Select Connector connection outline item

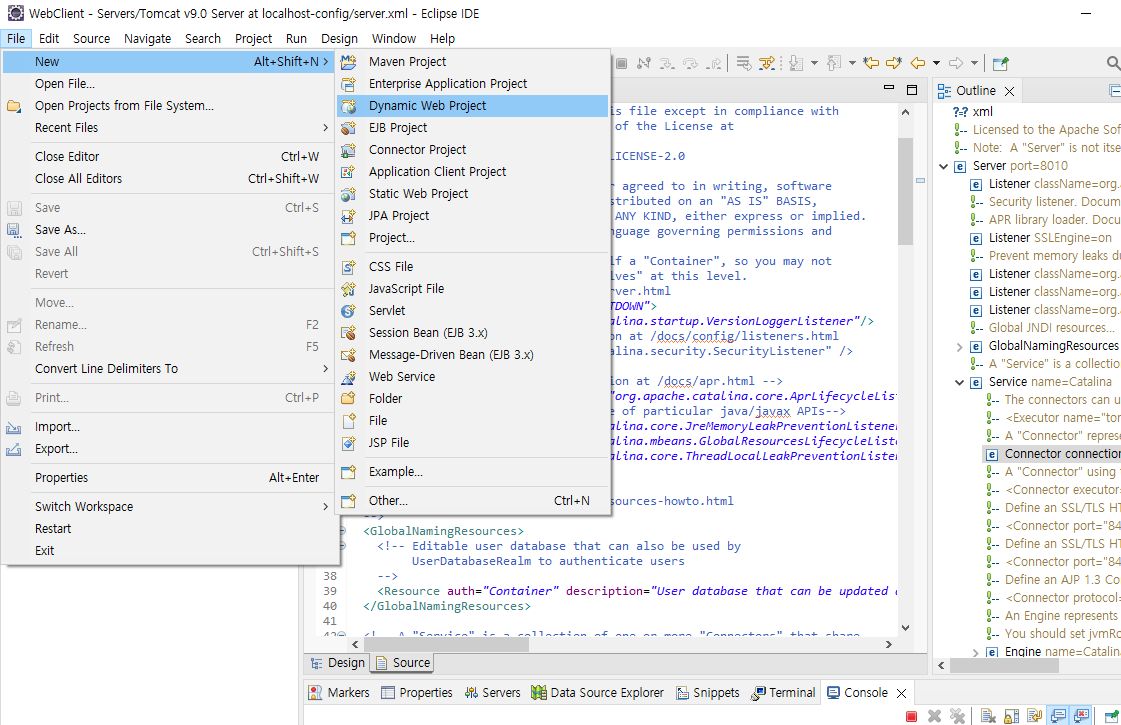1052,454
